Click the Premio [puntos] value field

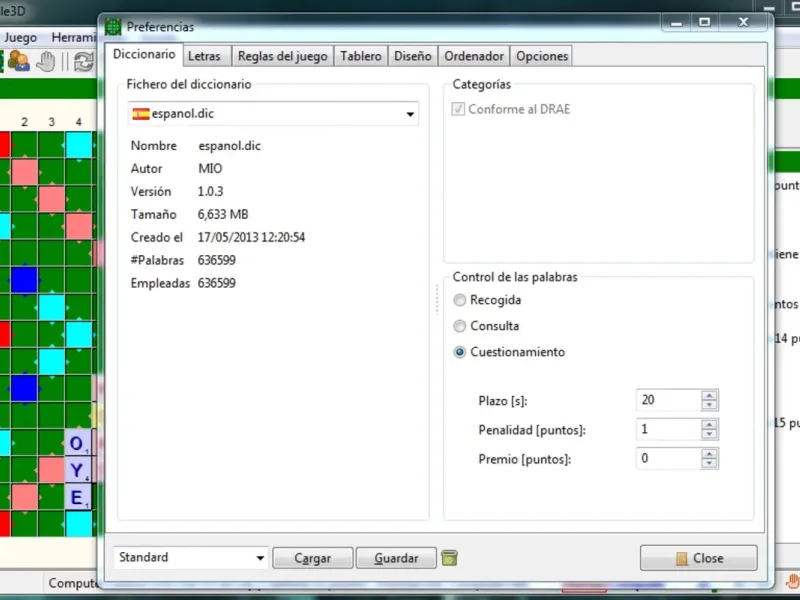coord(668,458)
